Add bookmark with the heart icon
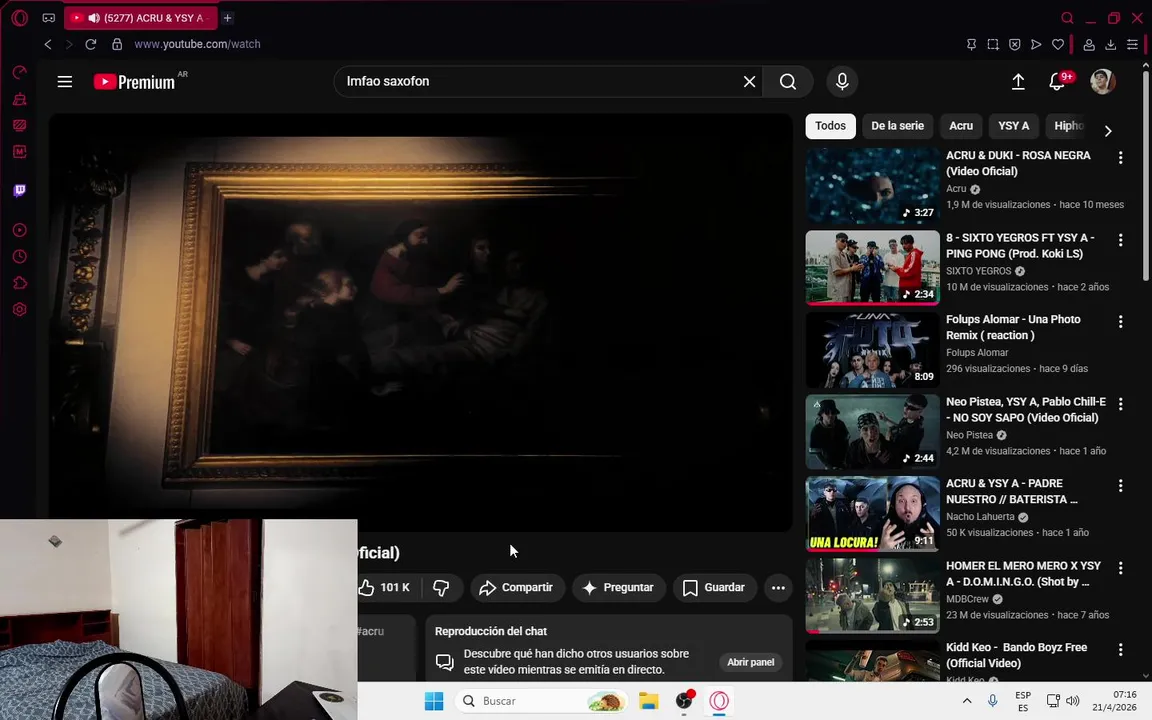The width and height of the screenshot is (1152, 720). pyautogui.click(x=1058, y=44)
